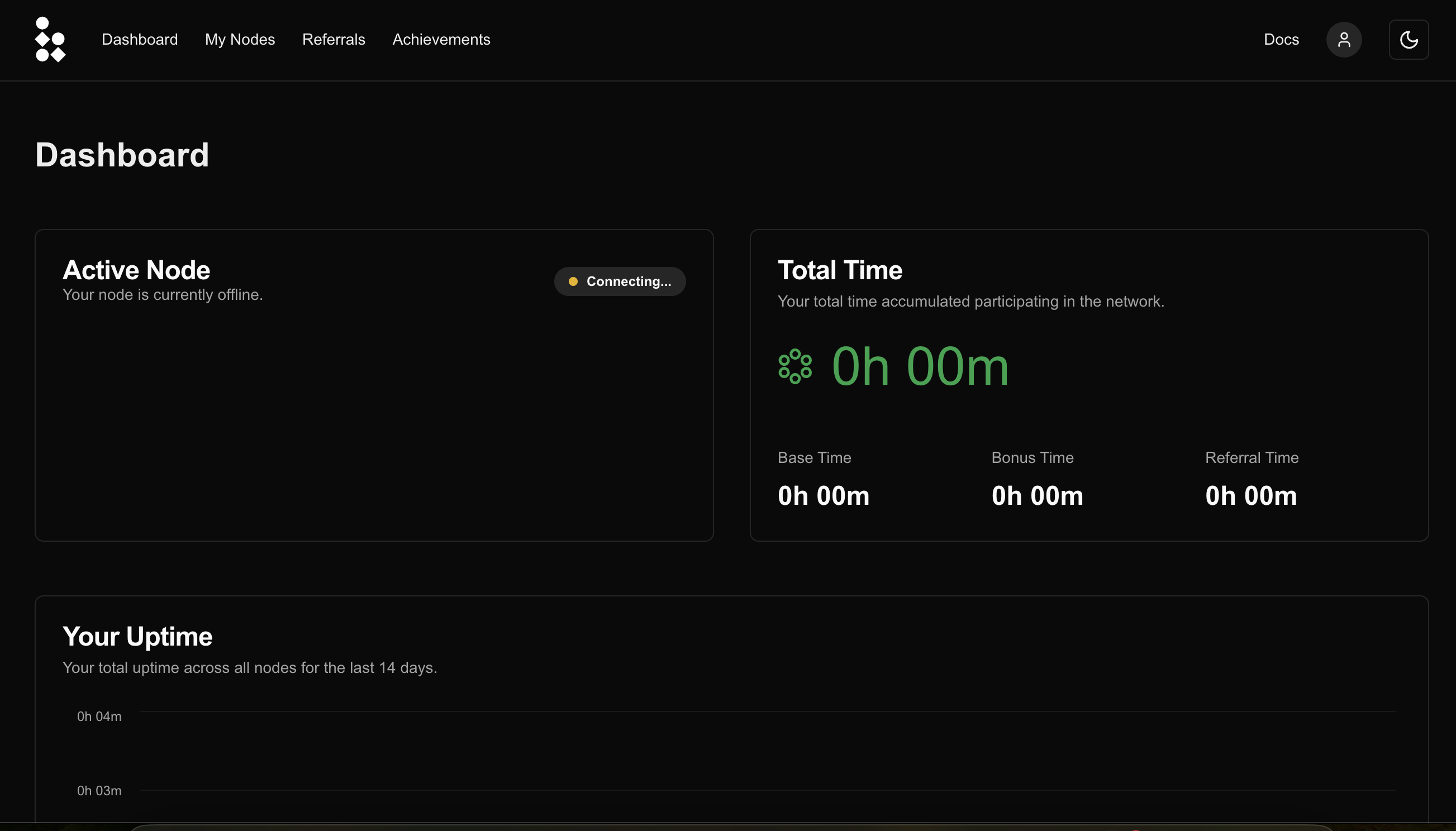Click the Connecting... status badge
This screenshot has height=831, width=1456.
pyautogui.click(x=620, y=281)
